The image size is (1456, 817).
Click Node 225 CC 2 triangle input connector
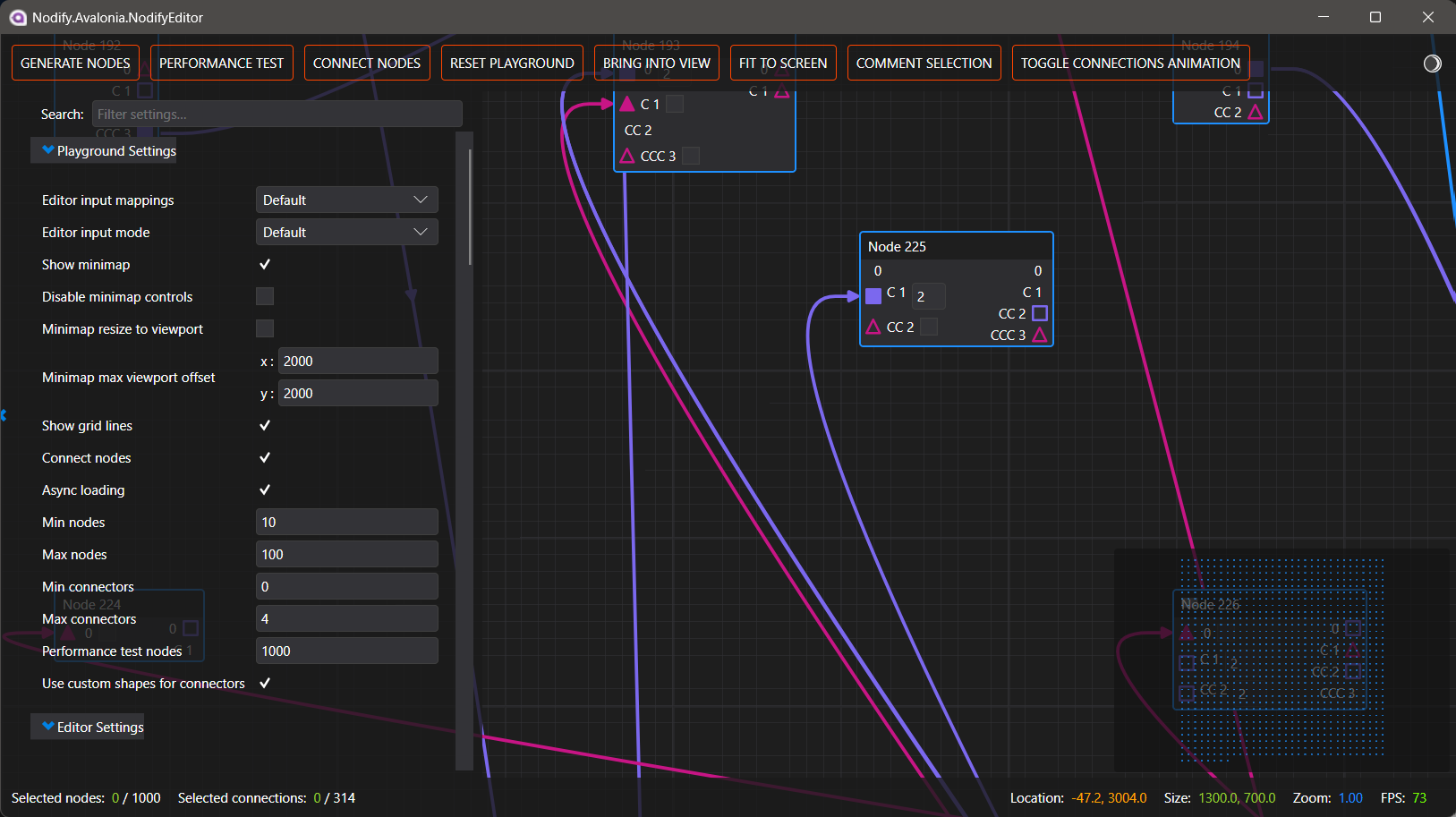point(873,327)
